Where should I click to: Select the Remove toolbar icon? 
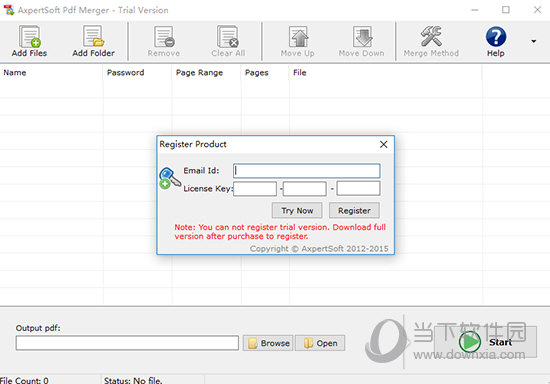[x=164, y=41]
